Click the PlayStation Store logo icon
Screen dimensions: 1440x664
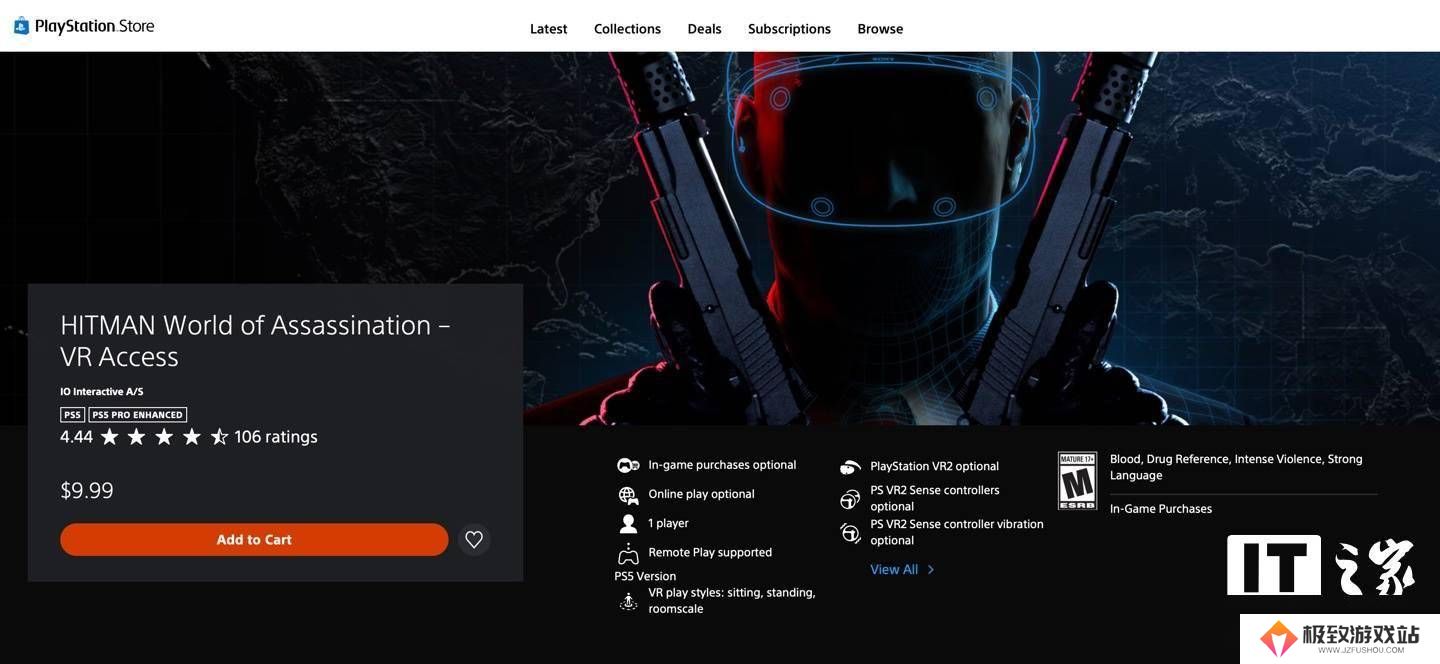point(21,26)
